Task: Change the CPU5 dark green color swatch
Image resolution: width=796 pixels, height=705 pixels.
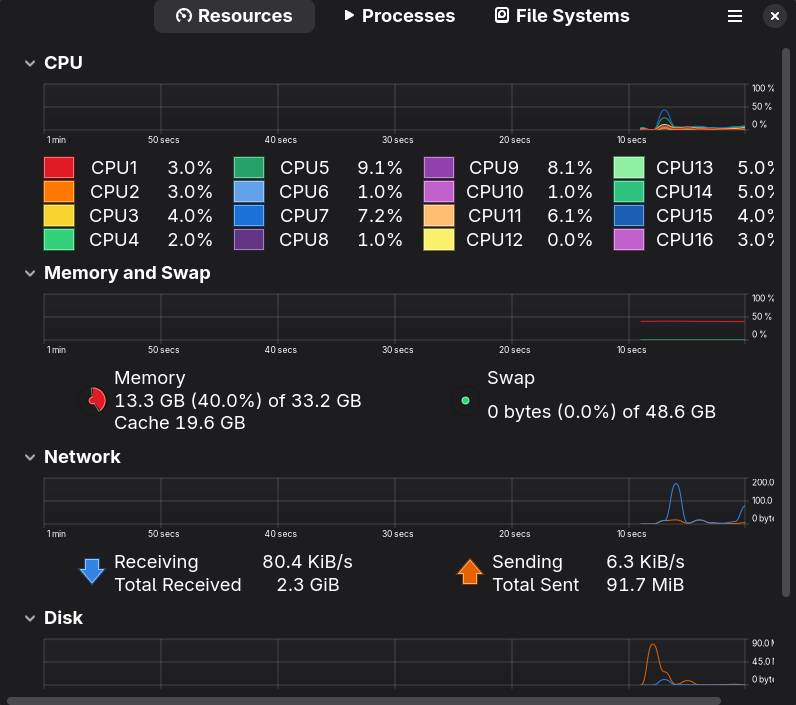Action: pos(249,167)
